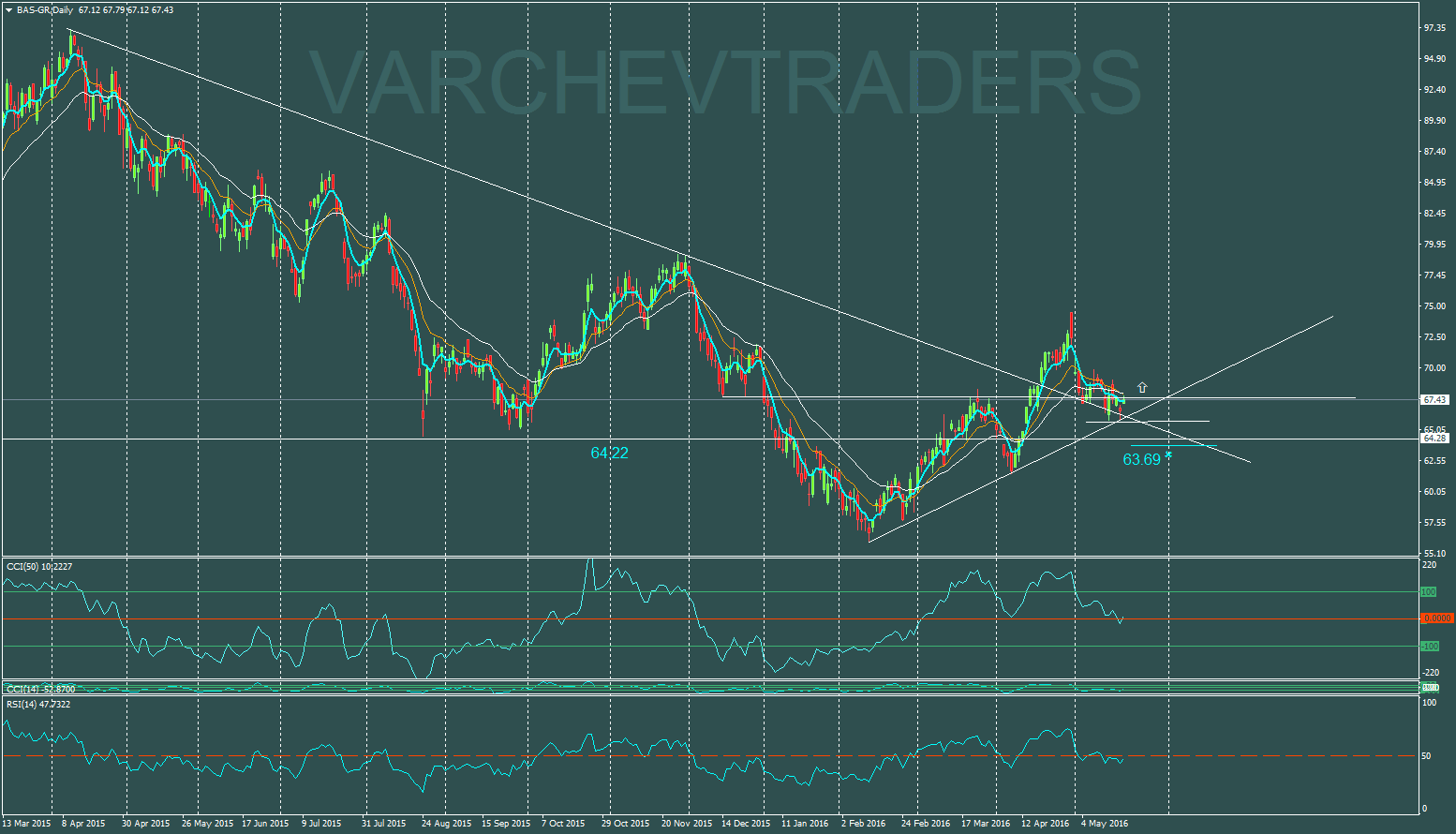The height and width of the screenshot is (834, 1456).
Task: Click the 12 Apr 2016 date label
Action: (x=1045, y=824)
